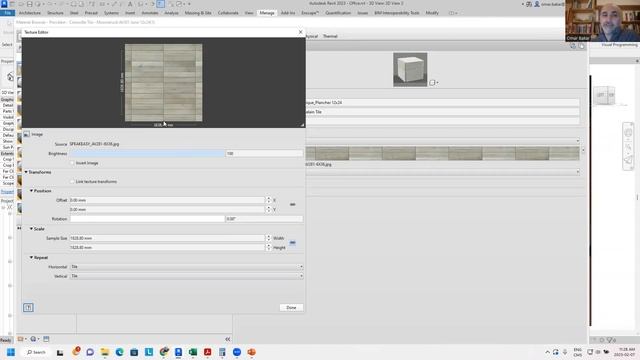Edit the Offset X field
640x360 pixels.
click(x=167, y=200)
